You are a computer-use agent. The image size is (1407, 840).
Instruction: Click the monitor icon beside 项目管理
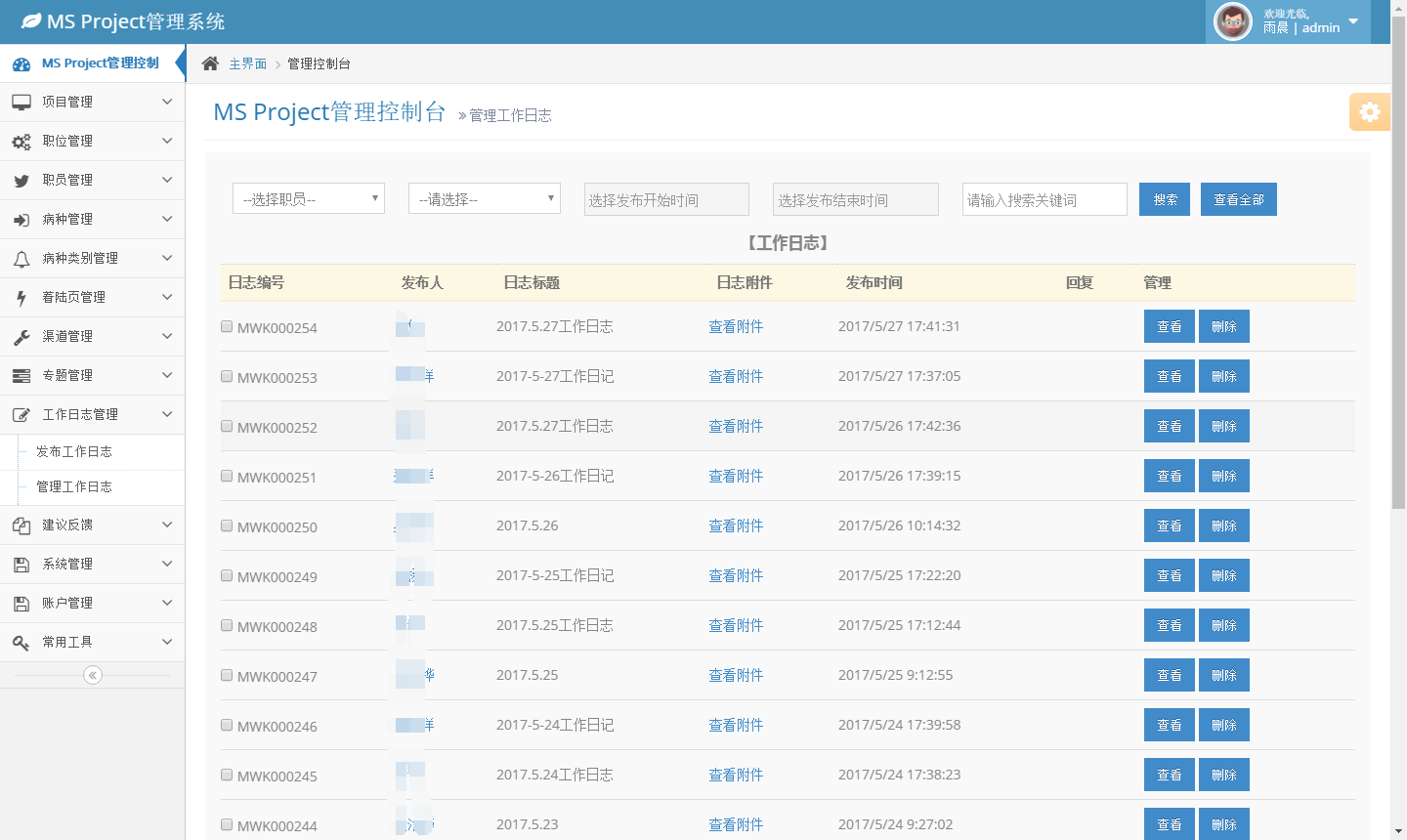(x=21, y=103)
